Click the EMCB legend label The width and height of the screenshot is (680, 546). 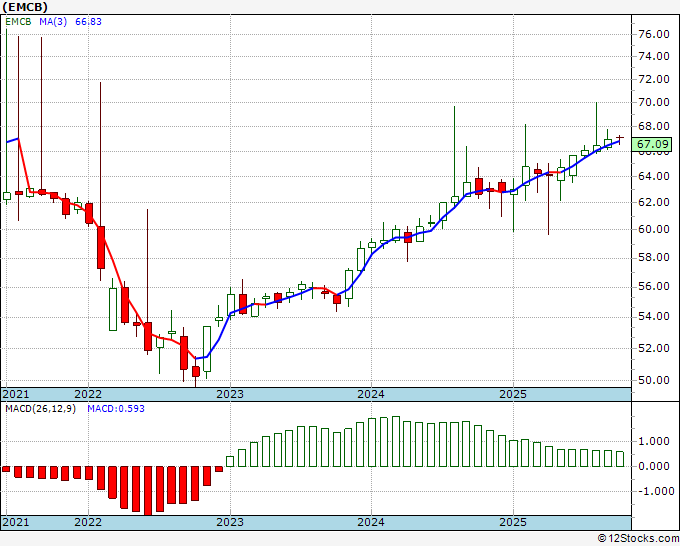click(x=18, y=22)
